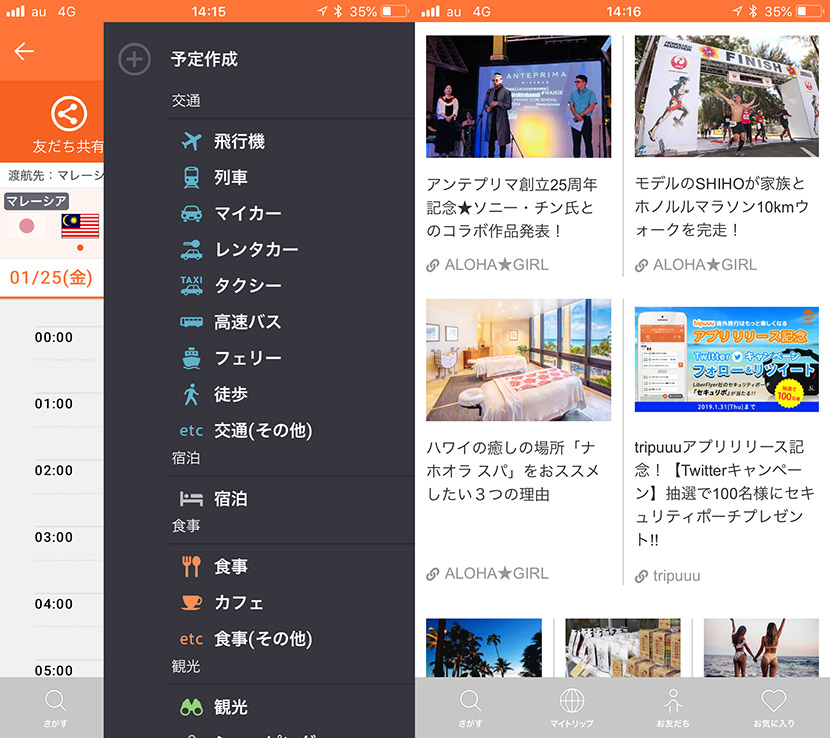830x738 pixels.
Task: Tap the 友だち共有 share button
Action: (68, 124)
